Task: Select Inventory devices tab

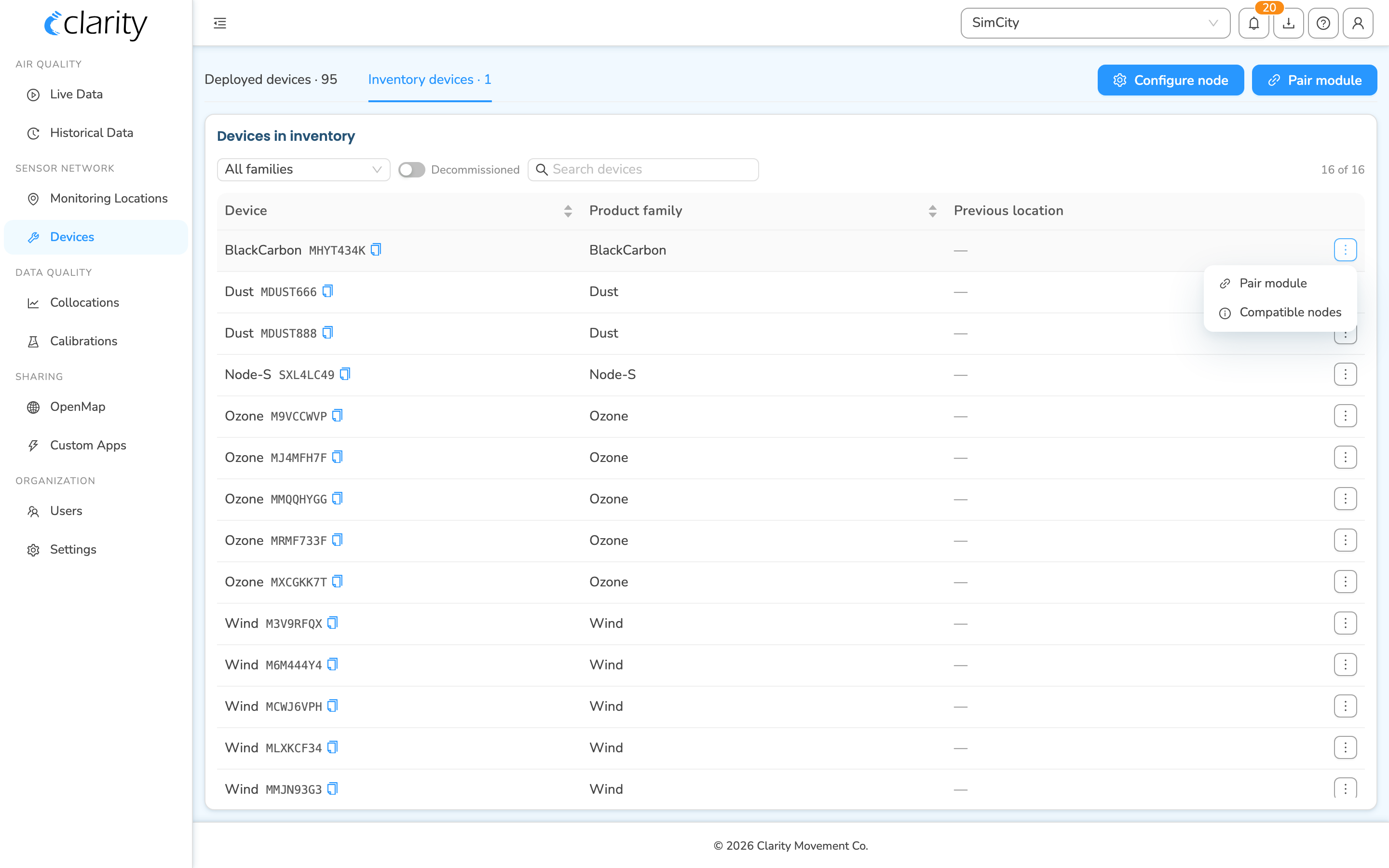Action: pos(430,79)
